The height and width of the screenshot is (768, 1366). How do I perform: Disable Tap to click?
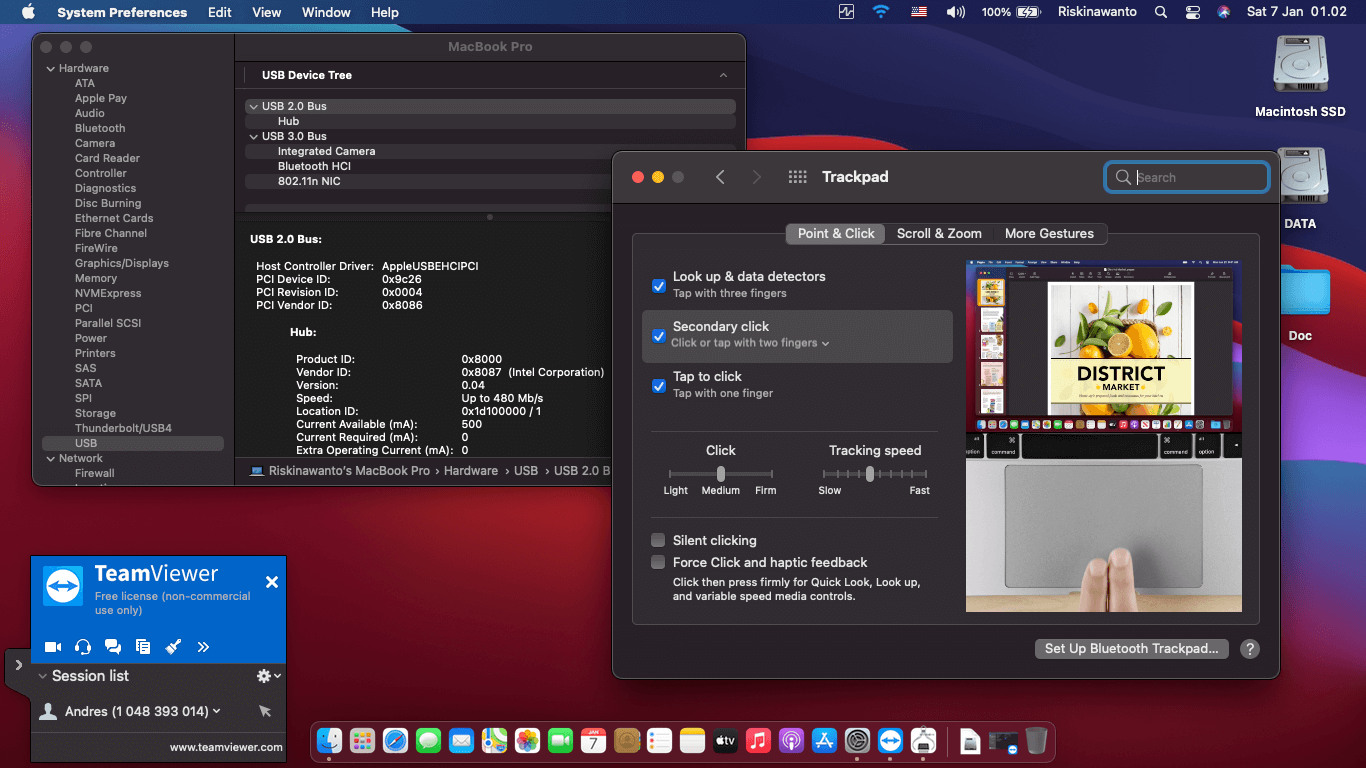click(x=658, y=387)
